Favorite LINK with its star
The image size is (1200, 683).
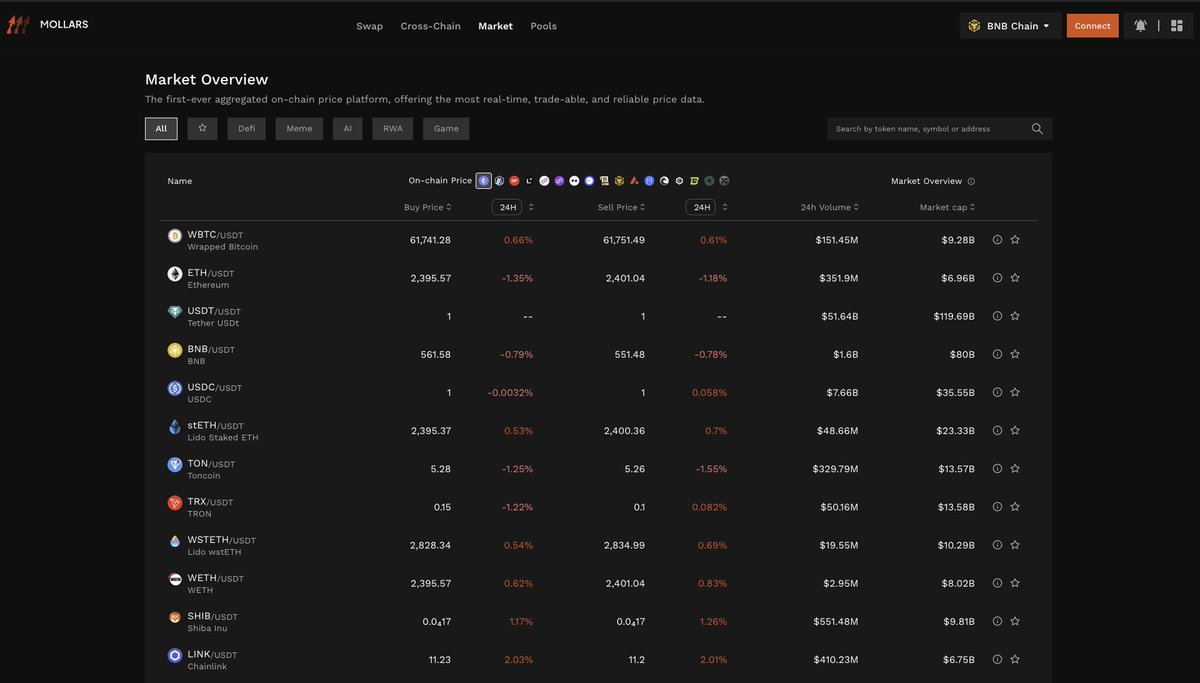point(1015,659)
